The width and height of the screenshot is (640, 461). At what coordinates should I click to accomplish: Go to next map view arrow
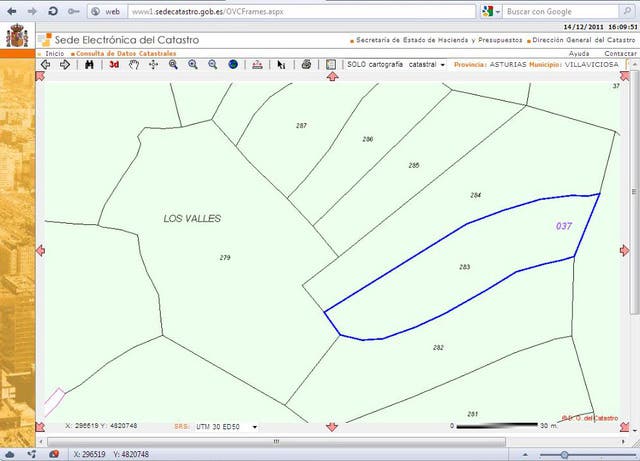coord(65,64)
